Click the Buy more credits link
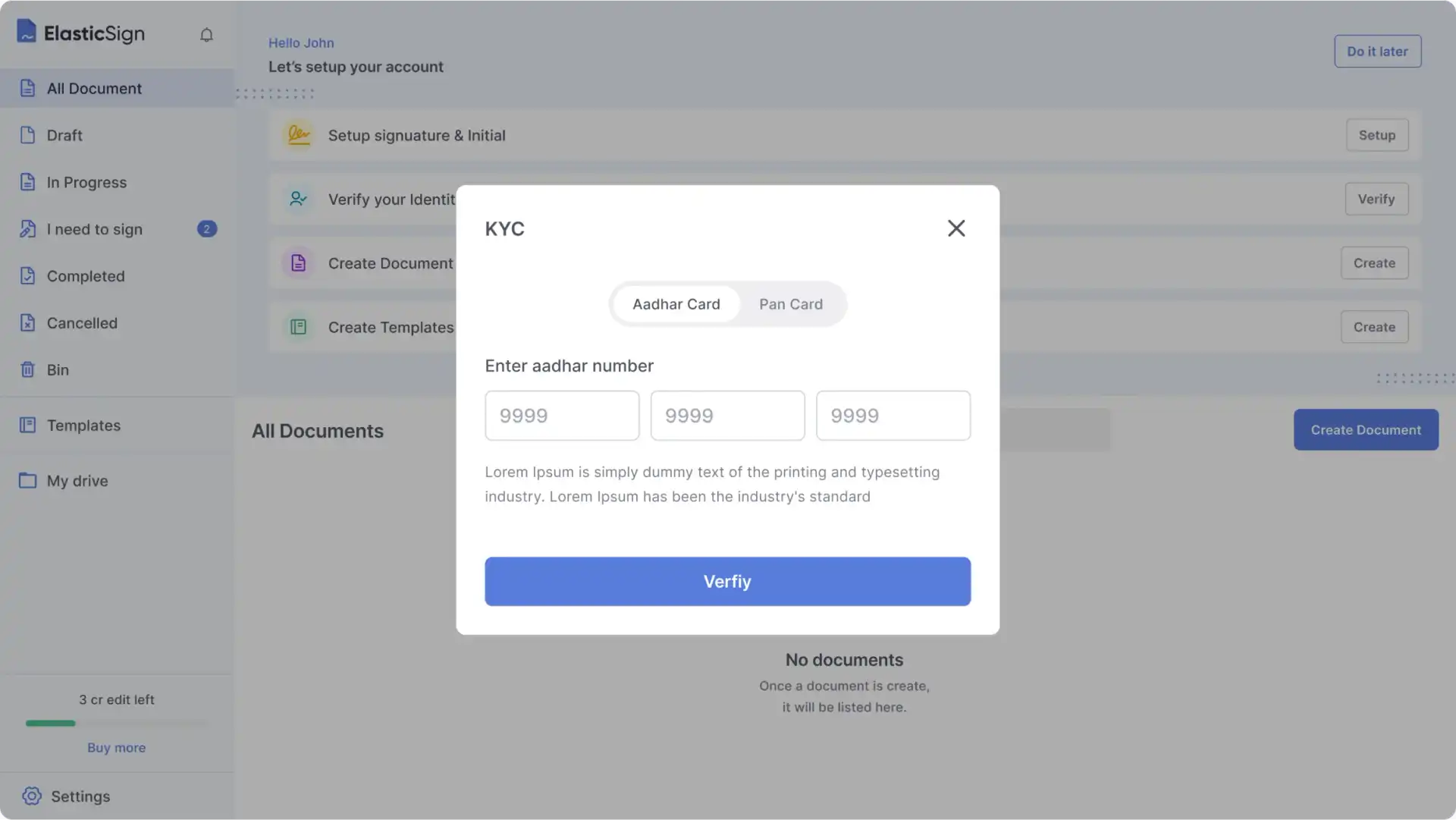Viewport: 1456px width, 820px height. click(116, 747)
